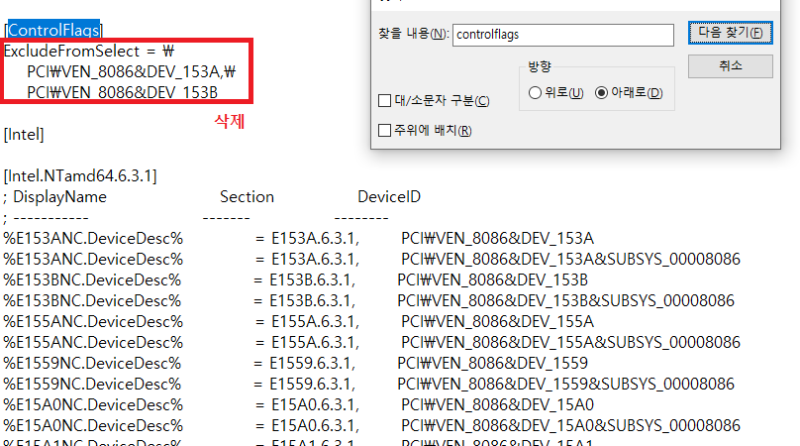This screenshot has width=800, height=446.
Task: Select the 위로 (Up) direction radio button
Action: click(535, 93)
